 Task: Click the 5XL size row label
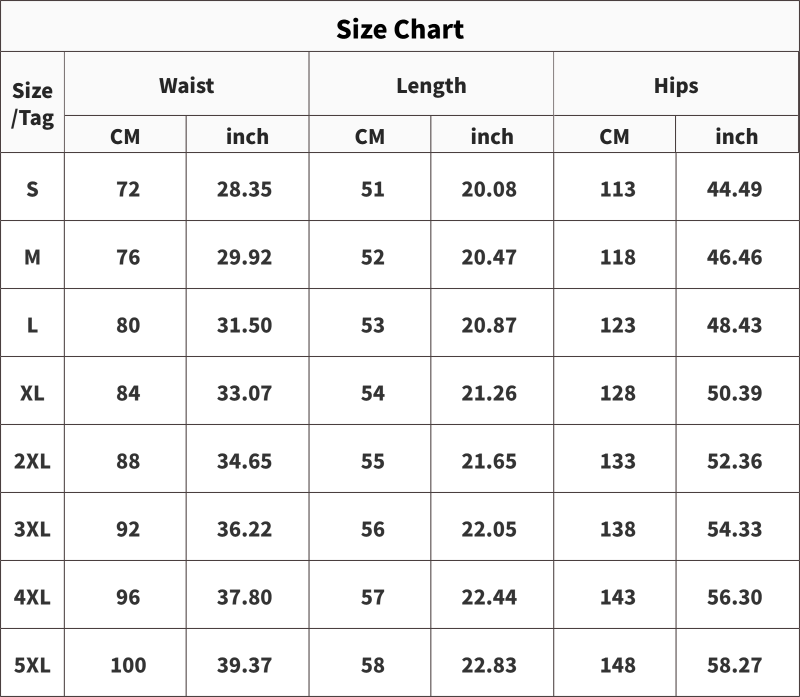(x=32, y=665)
